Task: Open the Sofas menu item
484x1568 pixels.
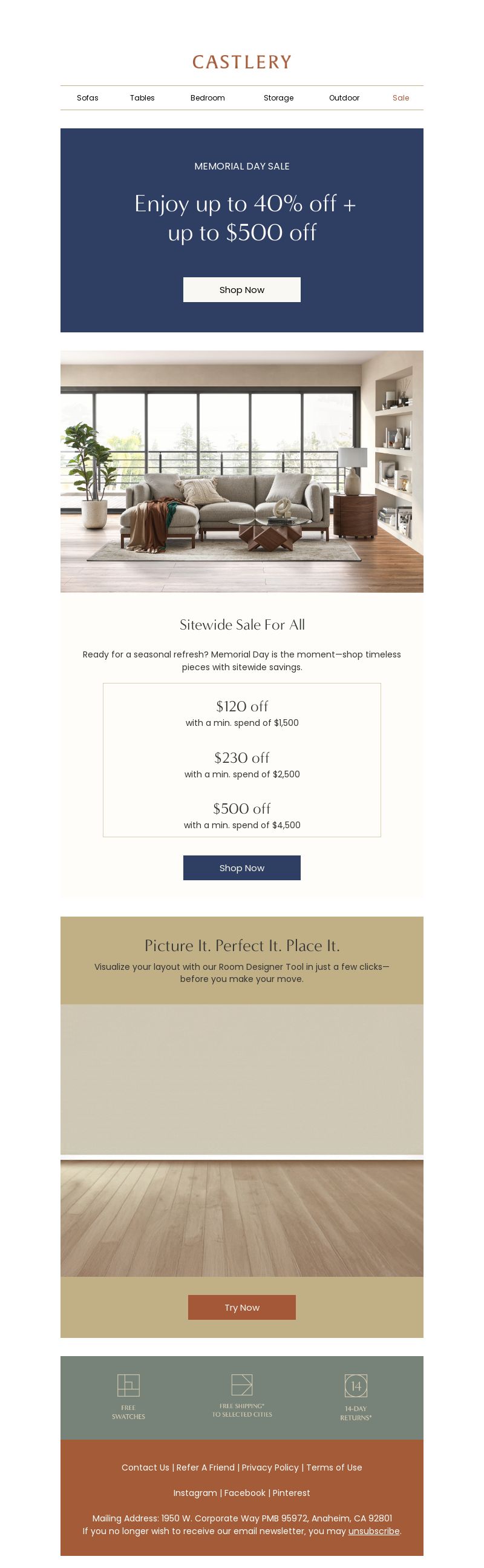Action: tap(88, 98)
